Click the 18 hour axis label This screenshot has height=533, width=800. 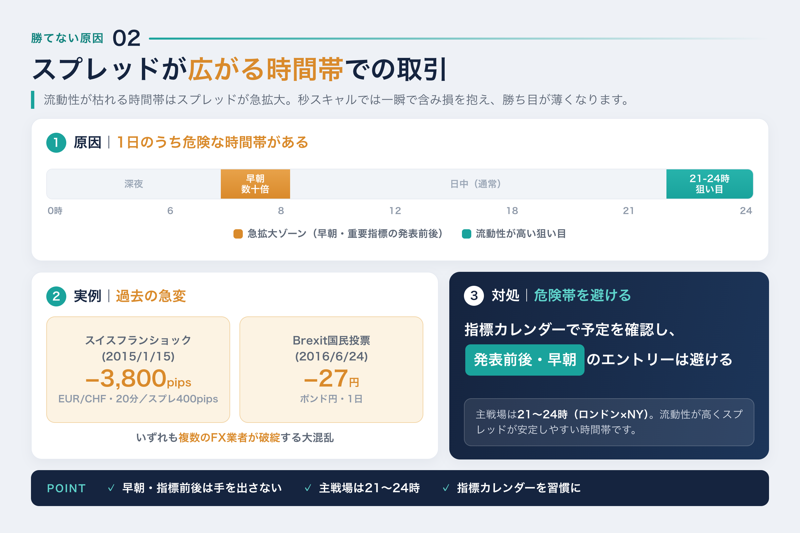[x=512, y=211]
